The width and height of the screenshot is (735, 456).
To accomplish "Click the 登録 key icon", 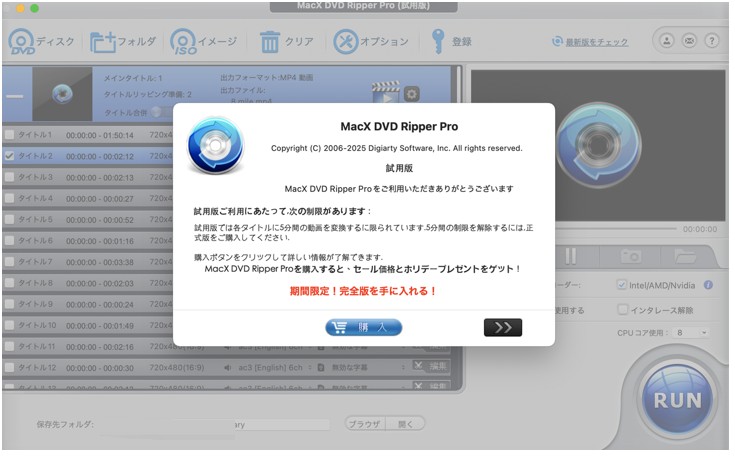I will pos(438,42).
